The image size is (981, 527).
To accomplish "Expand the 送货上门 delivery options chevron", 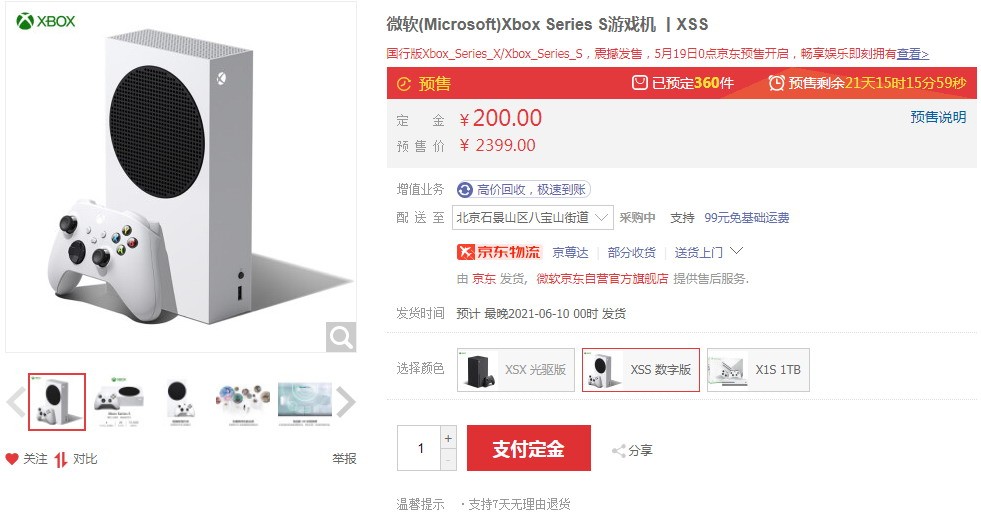I will click(x=736, y=251).
